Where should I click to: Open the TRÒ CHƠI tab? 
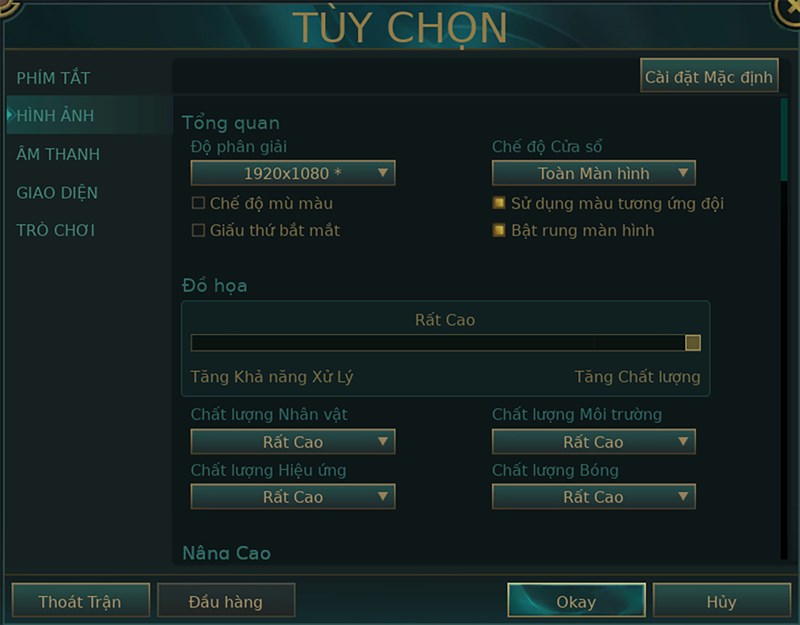pos(56,230)
